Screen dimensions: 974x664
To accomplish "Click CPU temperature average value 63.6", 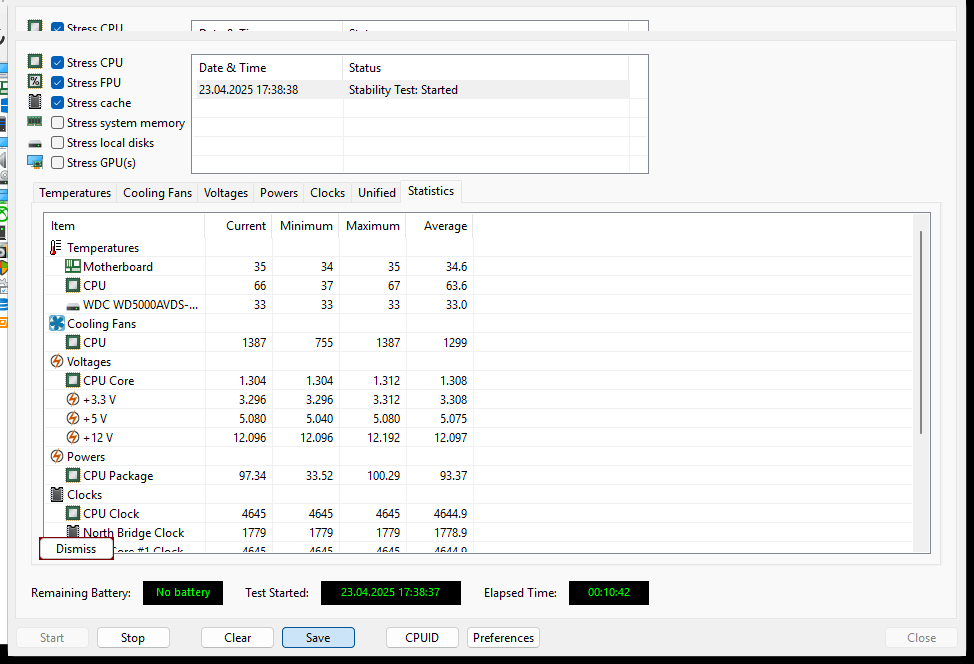I will [x=456, y=286].
